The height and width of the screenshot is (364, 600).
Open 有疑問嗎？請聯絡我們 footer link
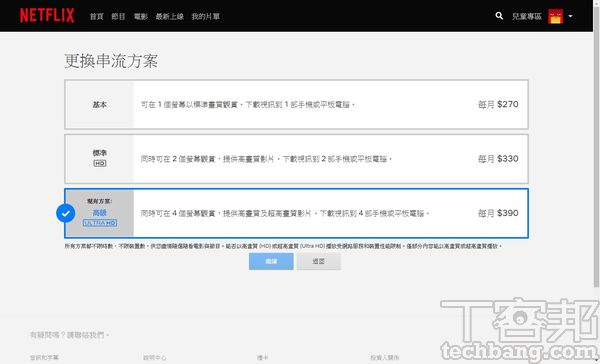pyautogui.click(x=70, y=335)
